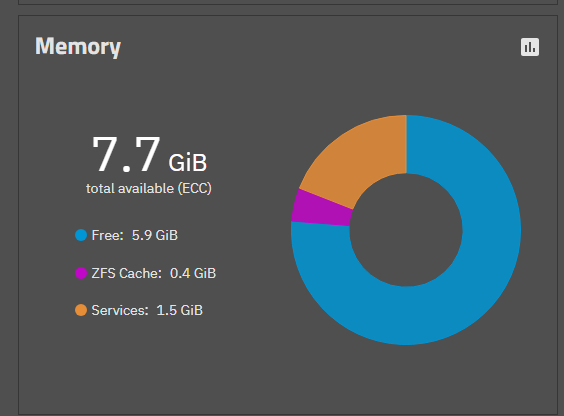Click the empty center of the donut chart
564x416 pixels.
(x=406, y=230)
